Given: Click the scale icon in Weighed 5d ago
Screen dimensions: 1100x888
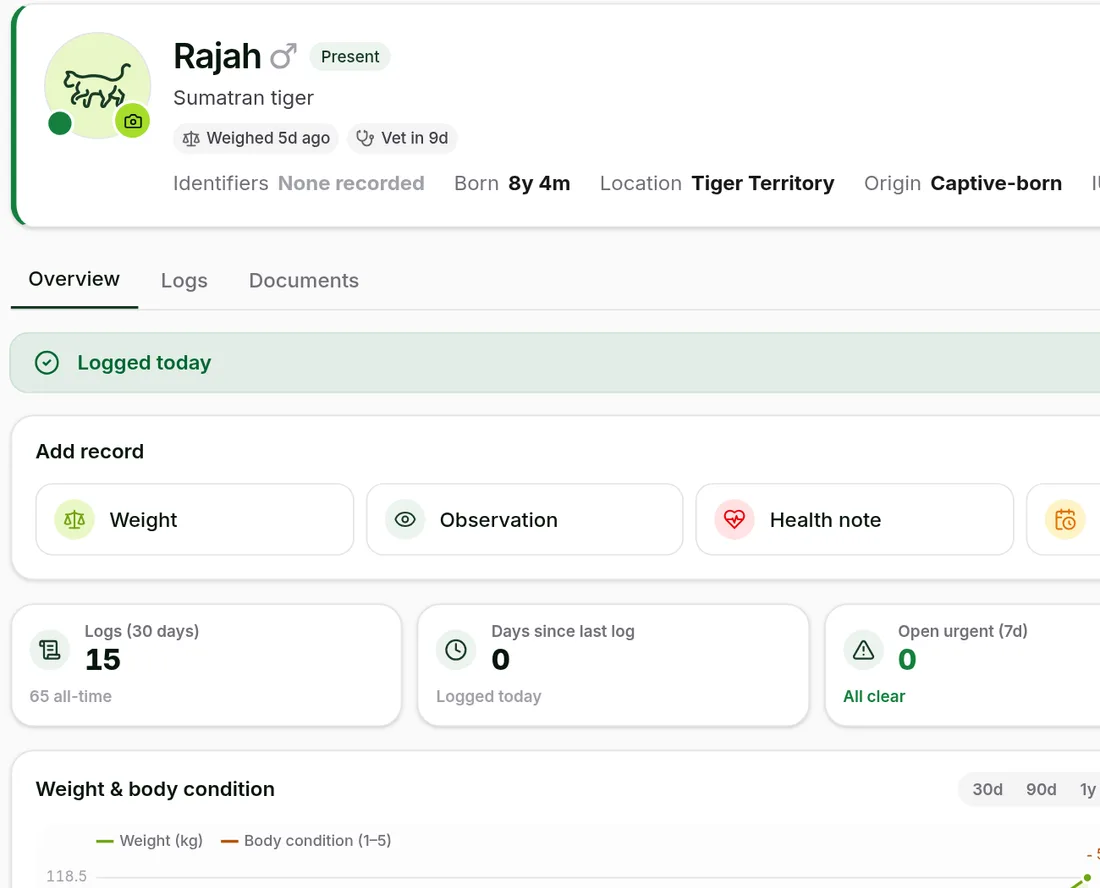Looking at the screenshot, I should coord(191,138).
